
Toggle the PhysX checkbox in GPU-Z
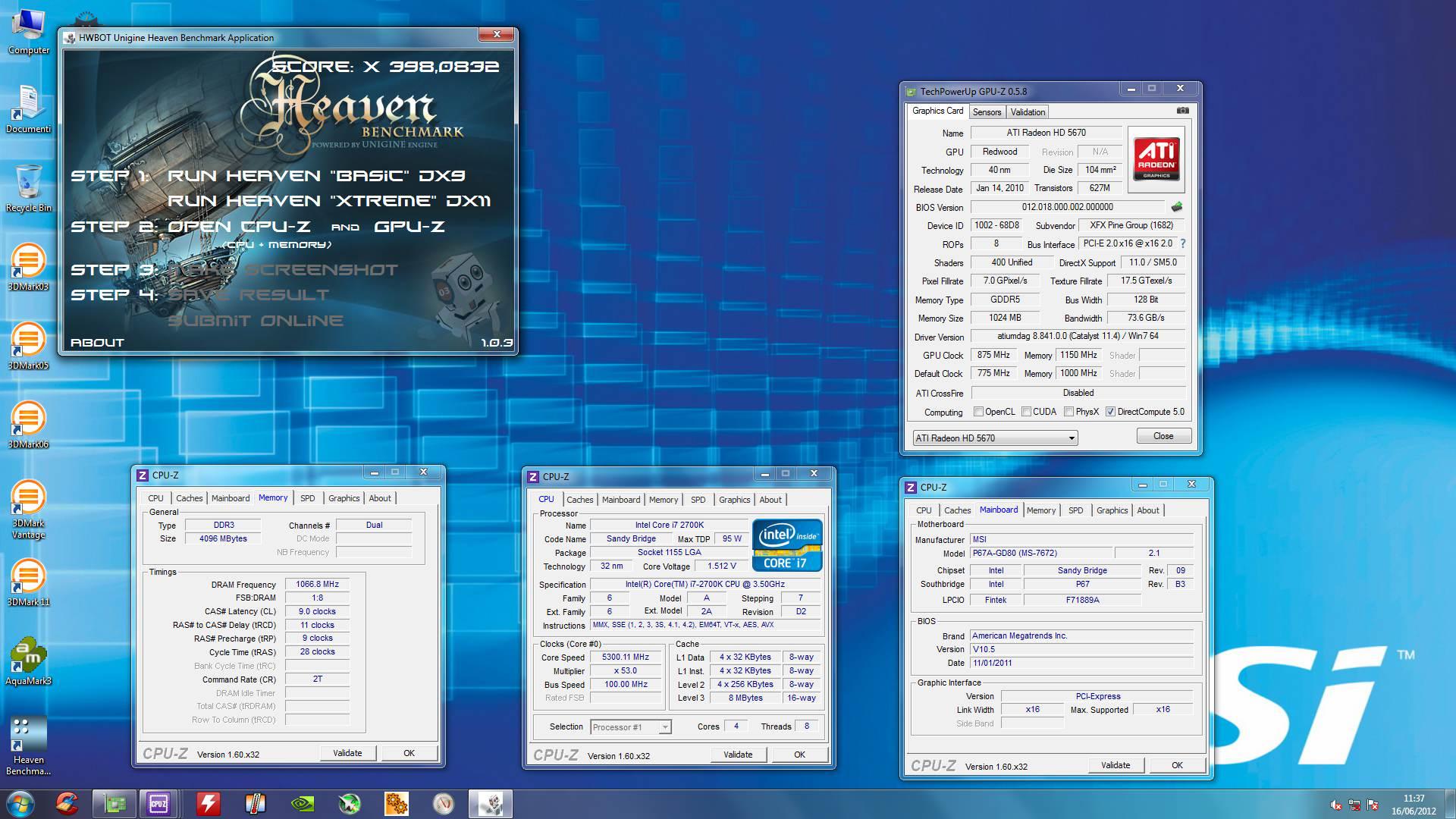tap(1068, 412)
